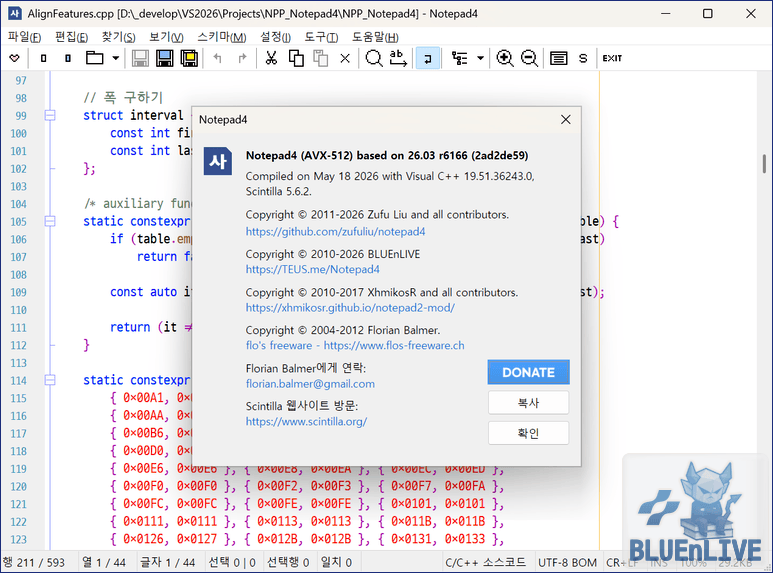Click the grayed-out Save floppy icon
Viewport: 773px width, 573px height.
(x=140, y=58)
